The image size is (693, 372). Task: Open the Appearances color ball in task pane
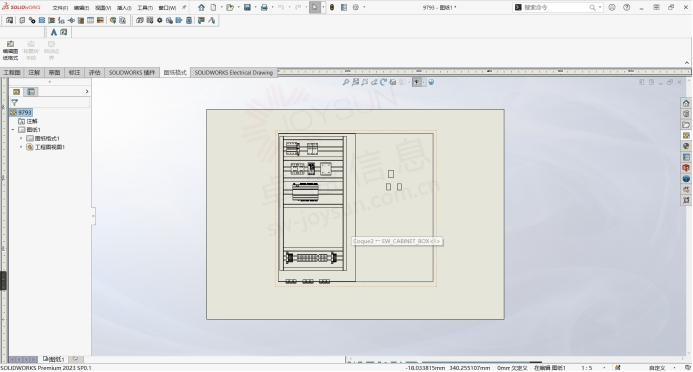686,146
